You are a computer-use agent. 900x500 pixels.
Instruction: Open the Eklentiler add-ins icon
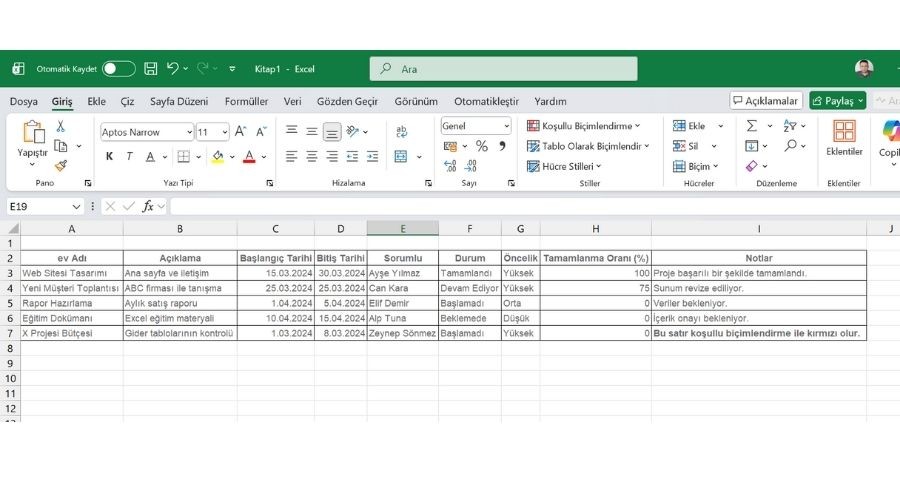coord(844,138)
